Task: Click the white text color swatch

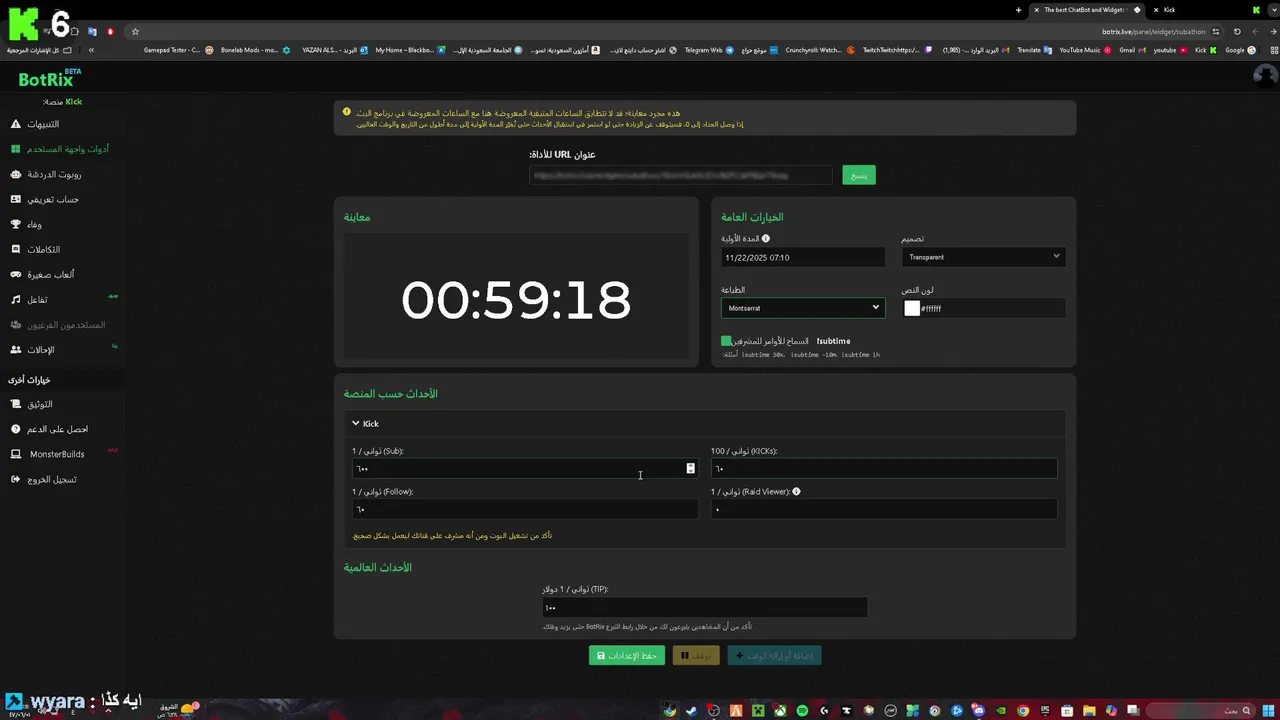Action: [x=911, y=308]
